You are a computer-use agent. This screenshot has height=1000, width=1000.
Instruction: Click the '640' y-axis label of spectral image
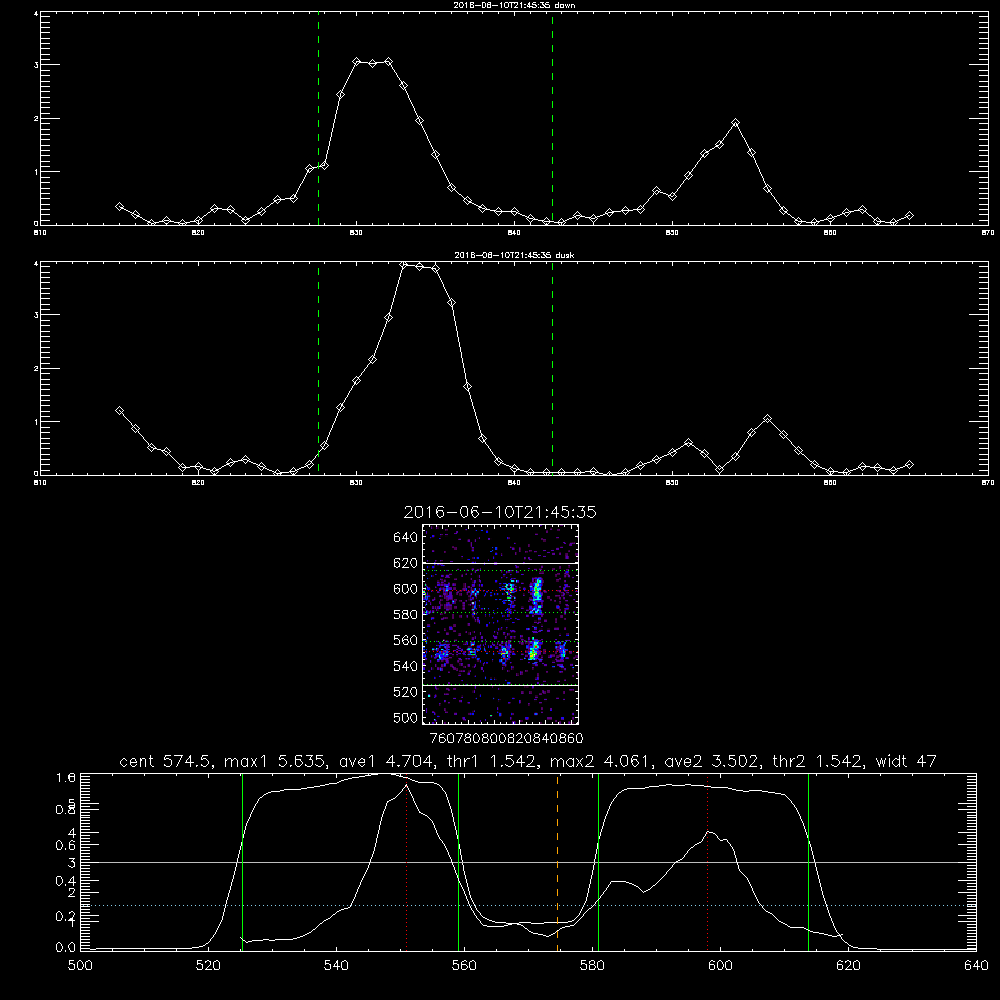[x=405, y=537]
